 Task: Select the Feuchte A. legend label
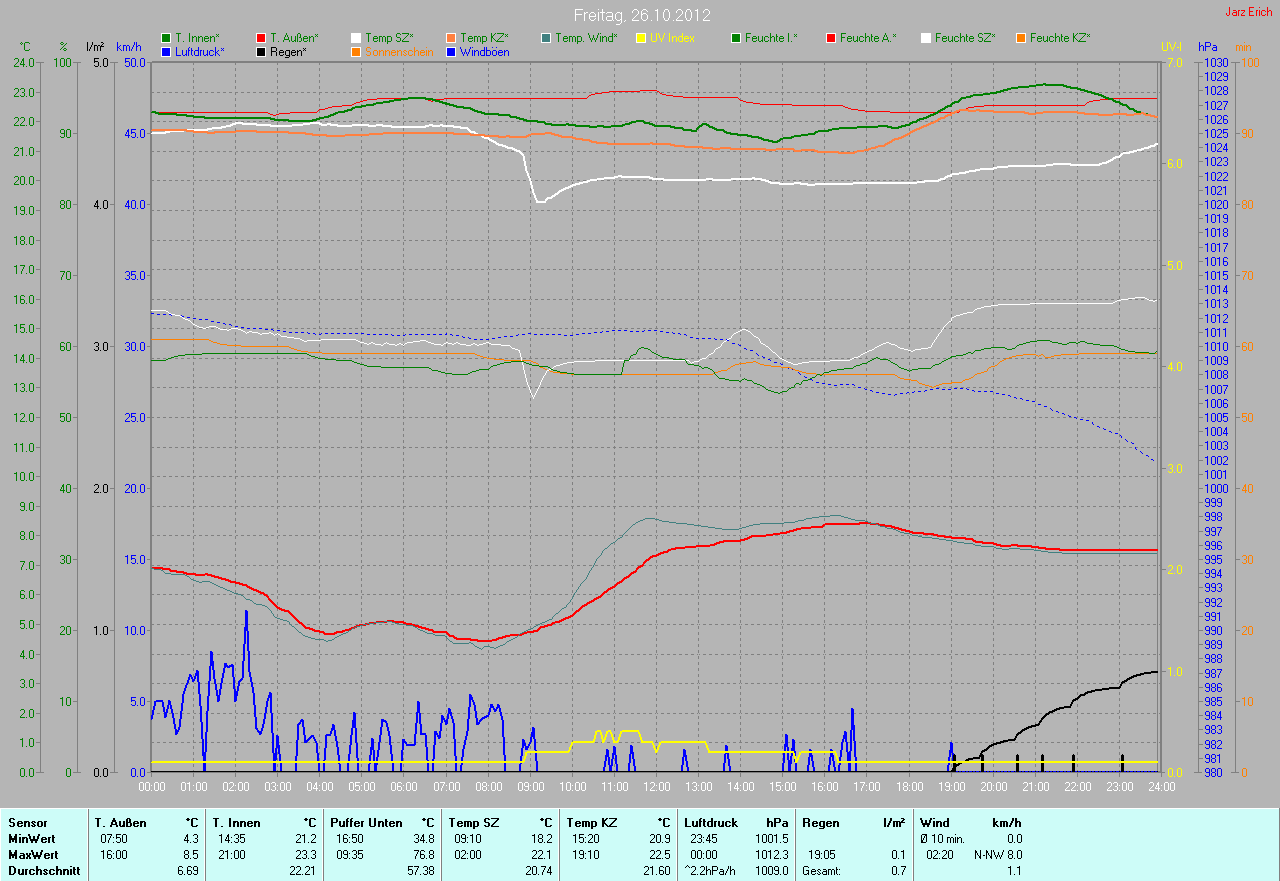click(x=868, y=38)
